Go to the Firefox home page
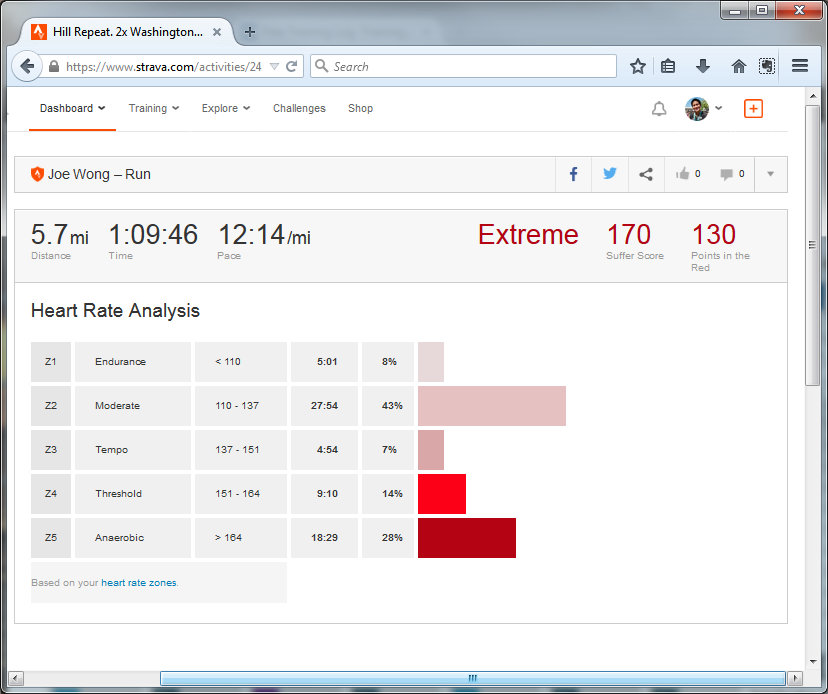This screenshot has width=828, height=694. (x=739, y=66)
